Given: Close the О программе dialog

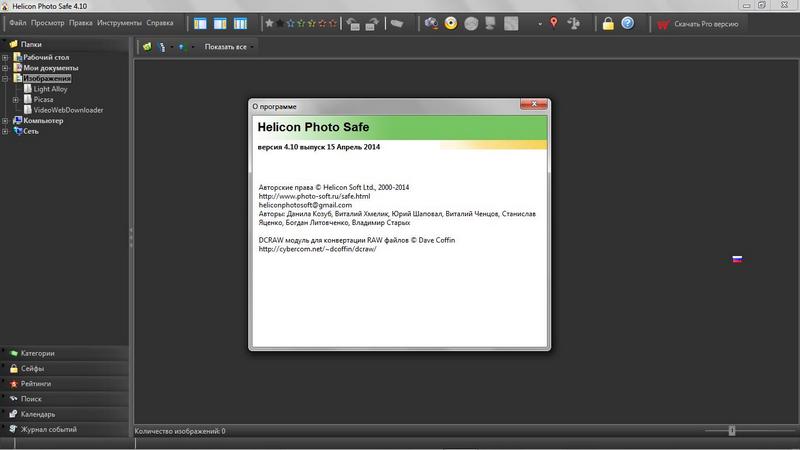Looking at the screenshot, I should pyautogui.click(x=534, y=104).
